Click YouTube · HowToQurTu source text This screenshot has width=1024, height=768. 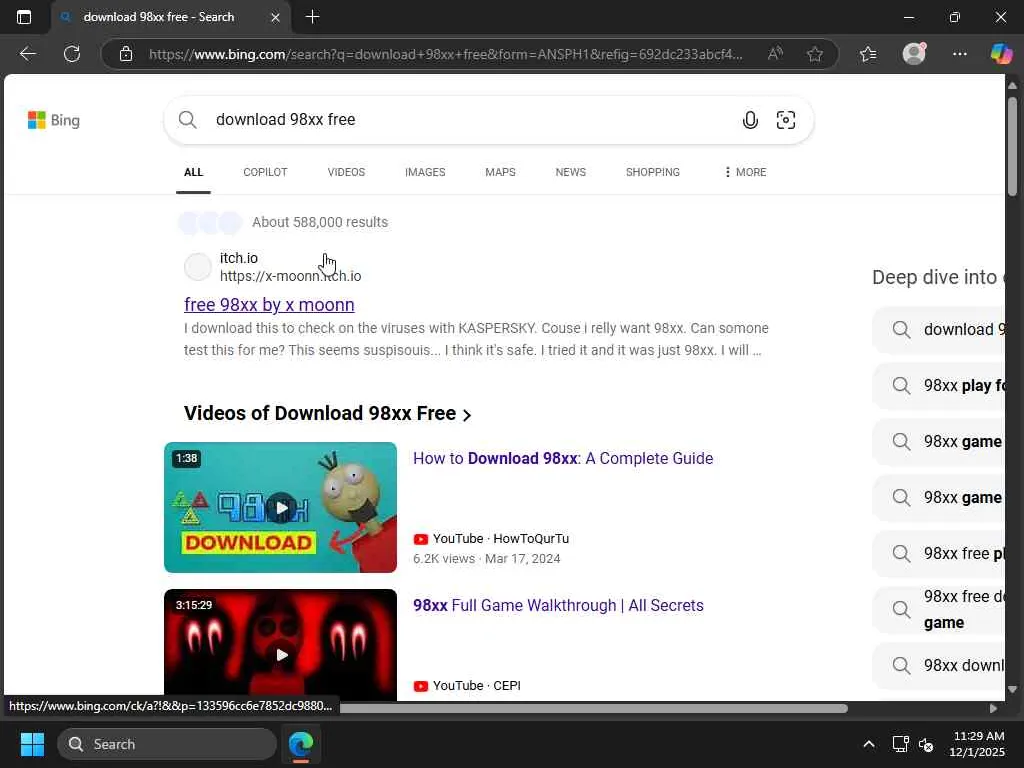click(x=501, y=539)
